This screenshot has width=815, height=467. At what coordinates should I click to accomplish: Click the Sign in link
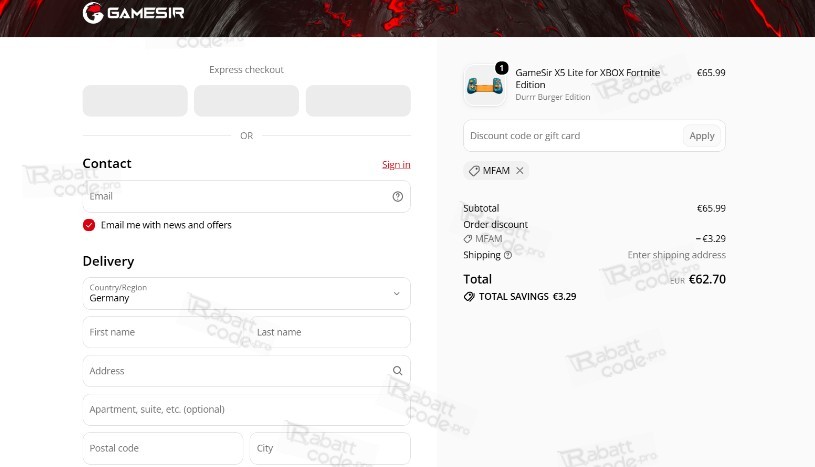click(396, 165)
